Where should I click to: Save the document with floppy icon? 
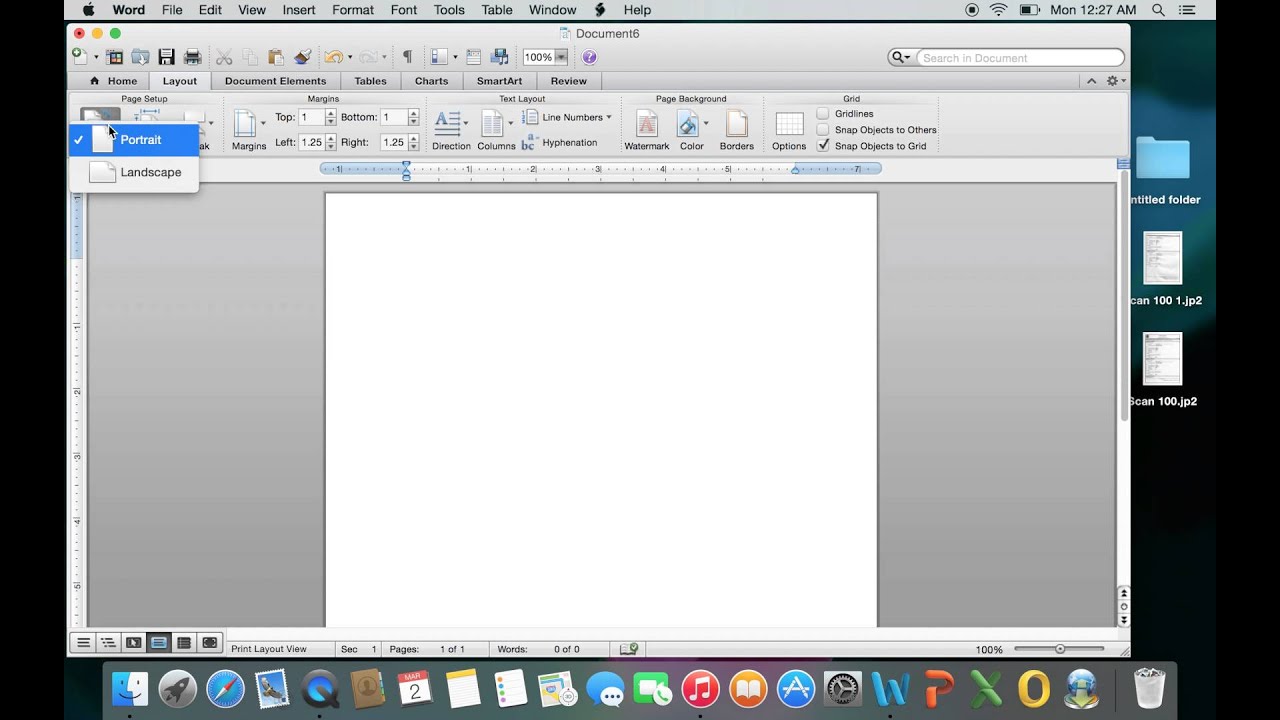[x=167, y=57]
